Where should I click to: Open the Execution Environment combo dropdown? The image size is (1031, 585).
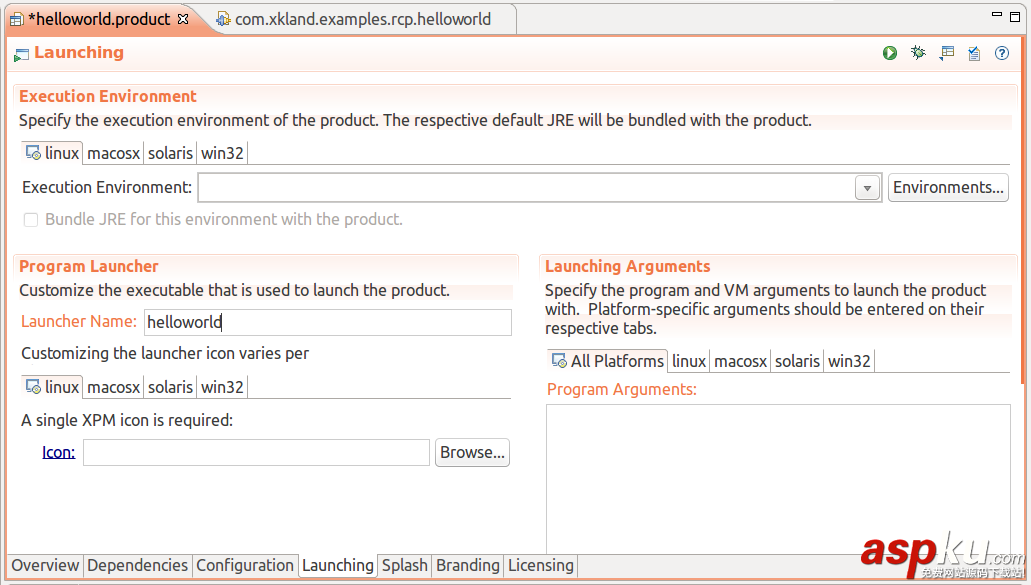[x=867, y=188]
